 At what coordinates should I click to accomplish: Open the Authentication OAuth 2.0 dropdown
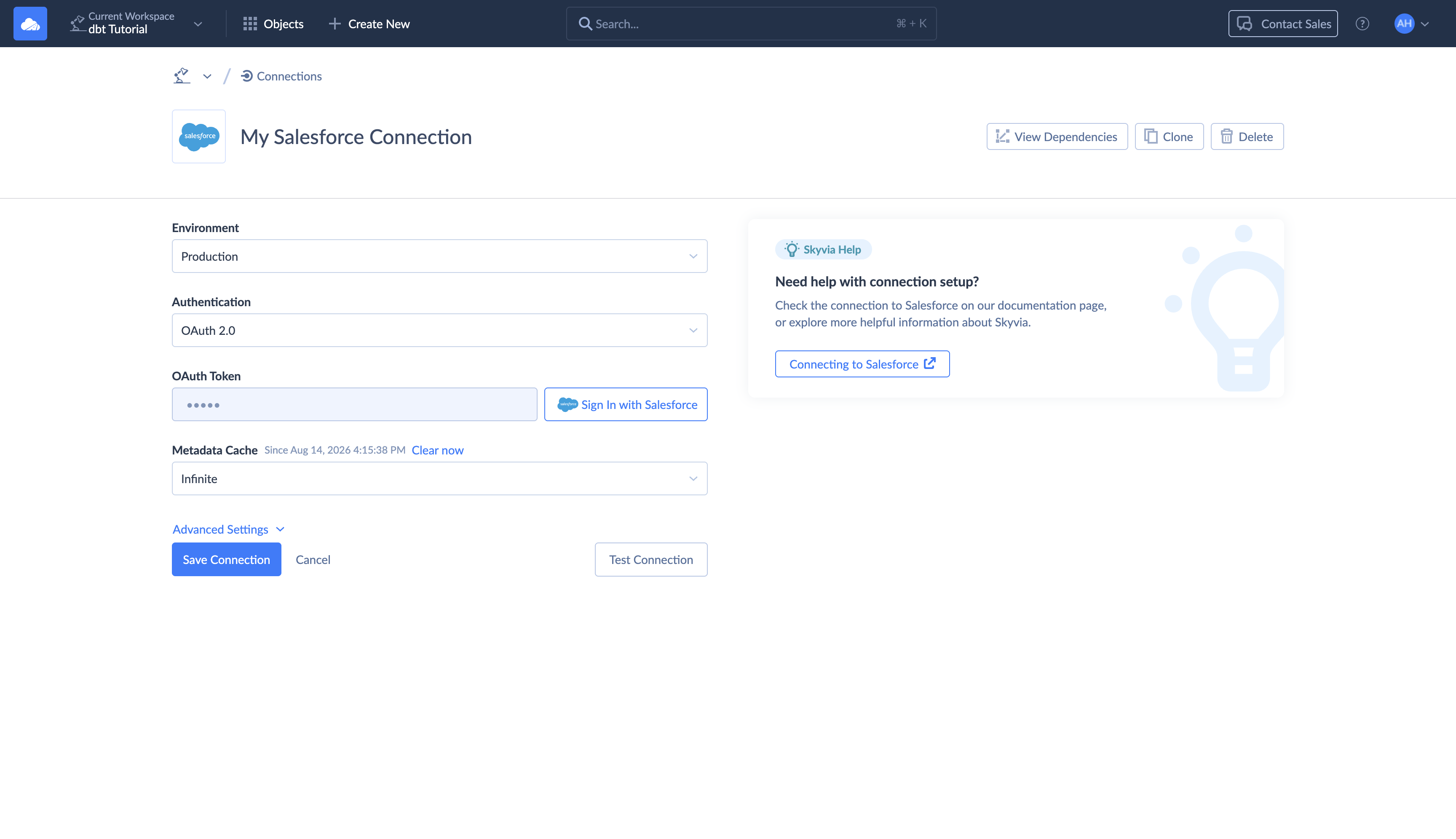click(439, 330)
